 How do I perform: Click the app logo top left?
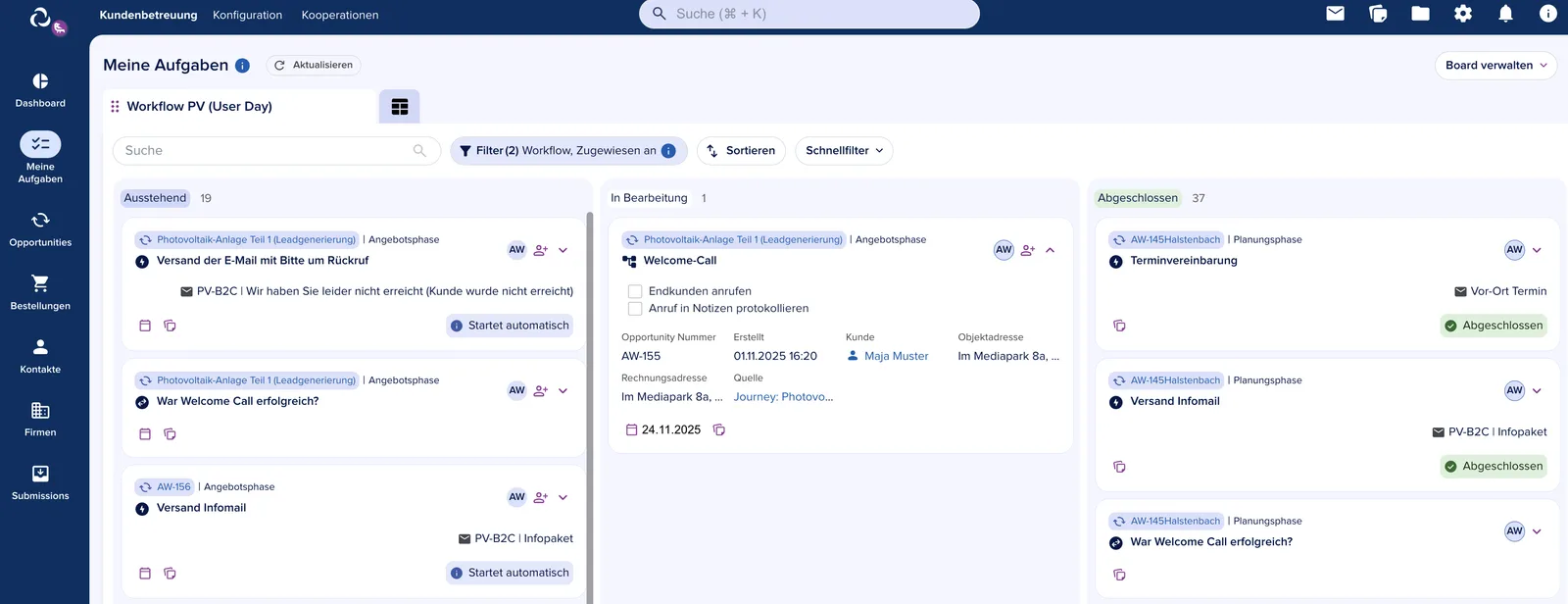click(x=40, y=17)
